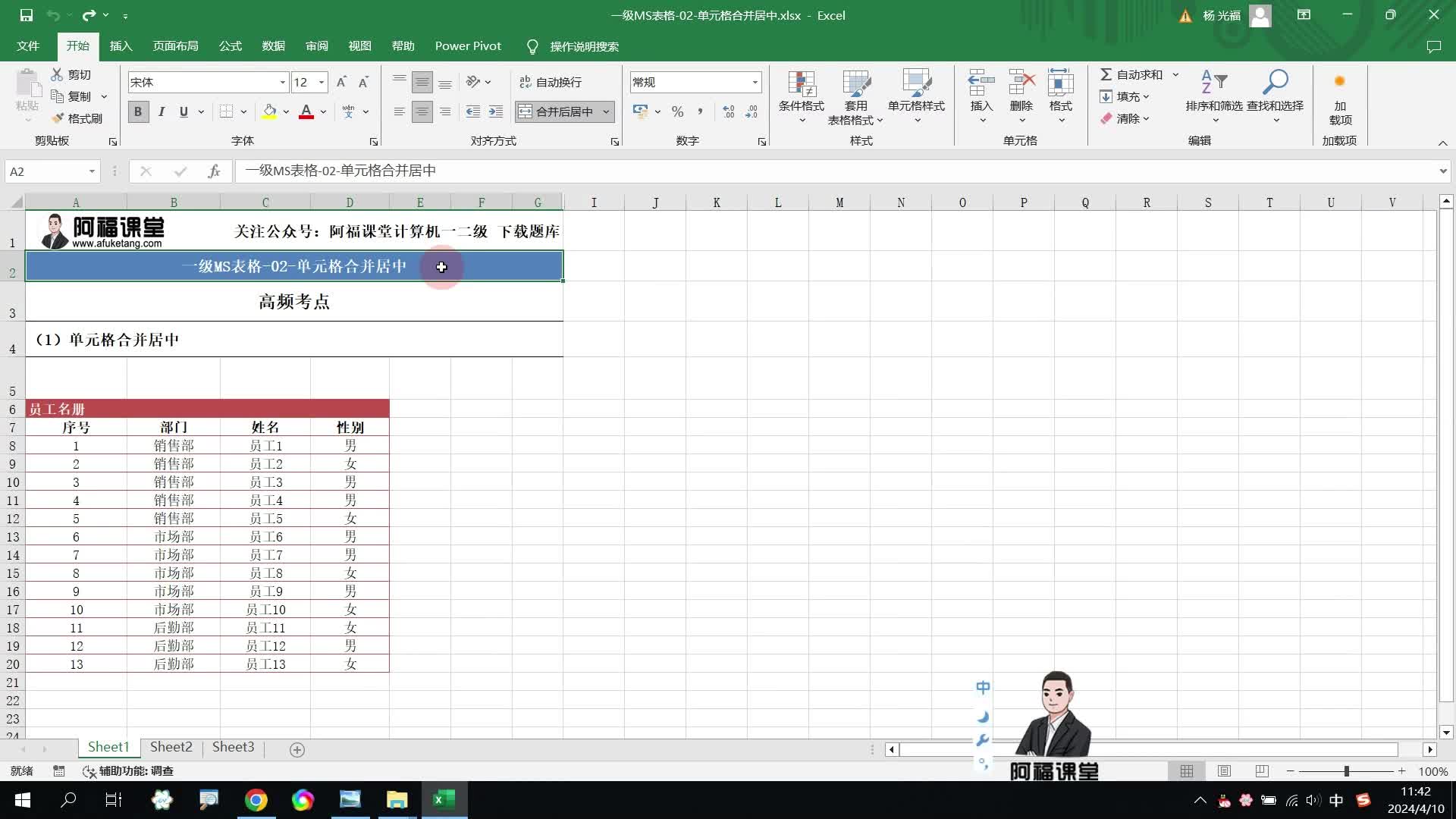1456x819 pixels.
Task: Click the Clear (清除) button
Action: [x=1125, y=118]
